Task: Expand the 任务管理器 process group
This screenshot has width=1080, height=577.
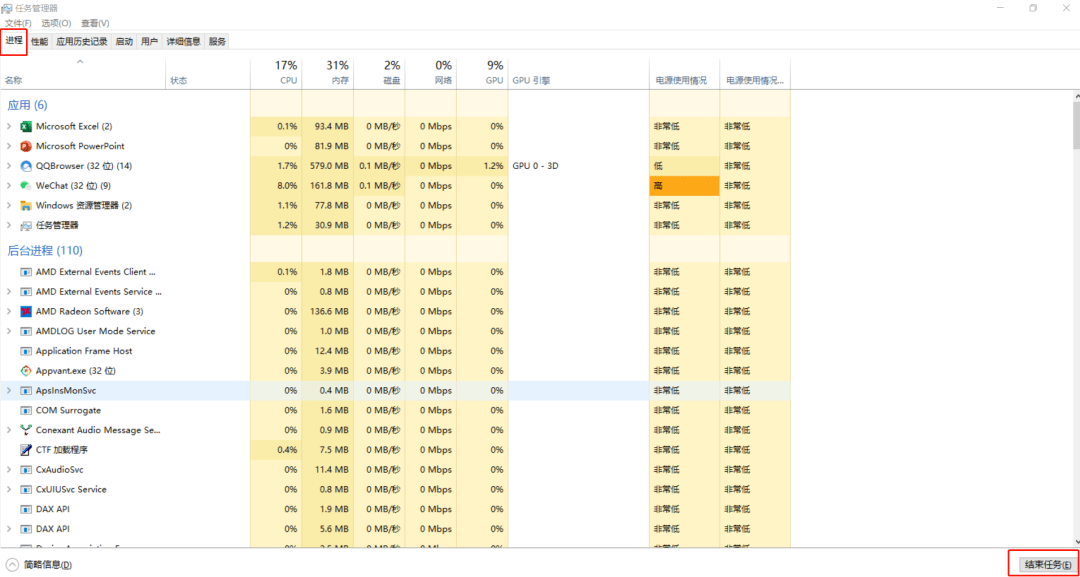Action: pyautogui.click(x=9, y=225)
